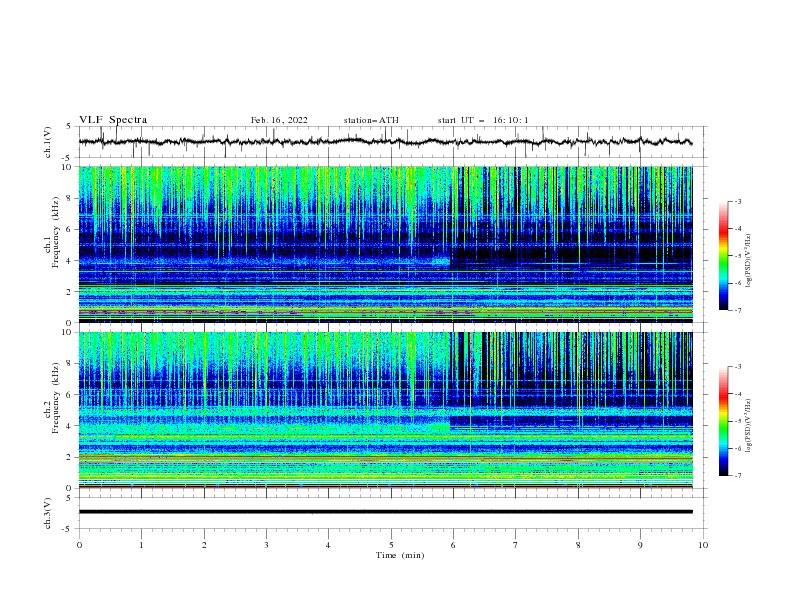The image size is (792, 612).
Task: Click time axis tick label '8'
Action: [578, 545]
